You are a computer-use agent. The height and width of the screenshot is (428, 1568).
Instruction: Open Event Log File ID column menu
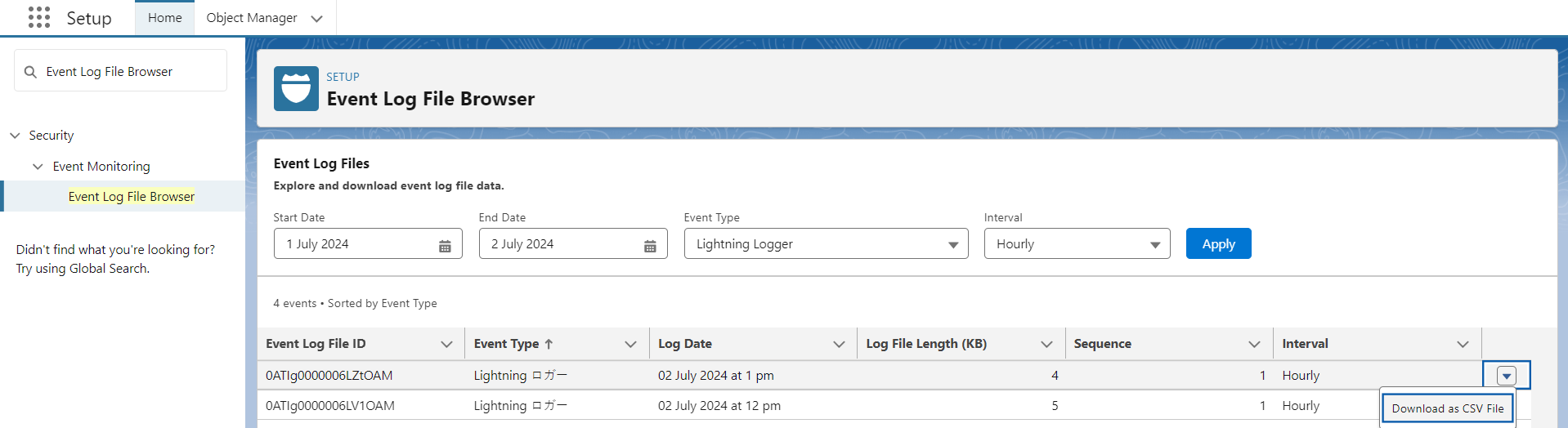click(x=446, y=344)
